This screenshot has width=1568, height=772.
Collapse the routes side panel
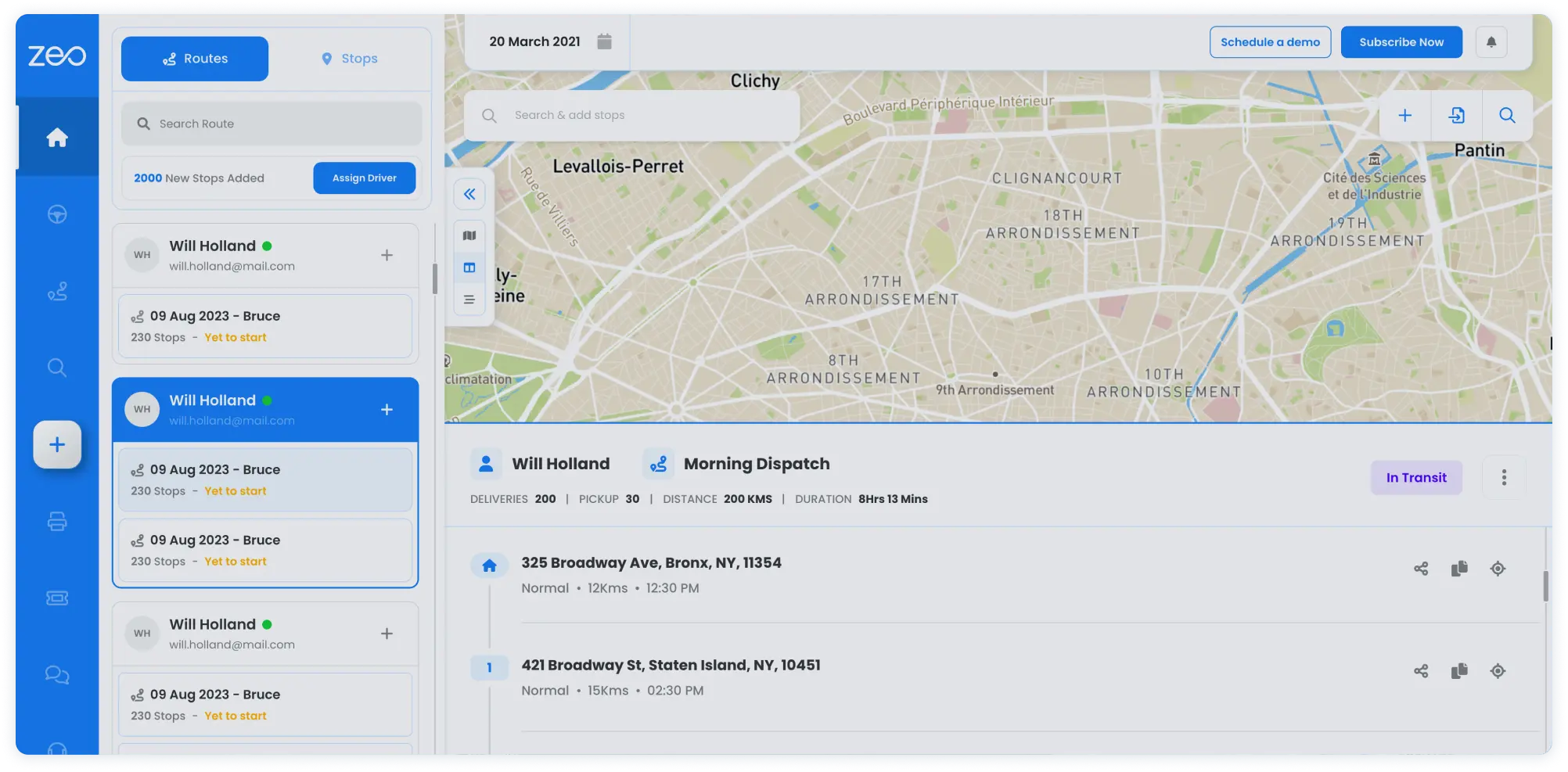pos(469,194)
